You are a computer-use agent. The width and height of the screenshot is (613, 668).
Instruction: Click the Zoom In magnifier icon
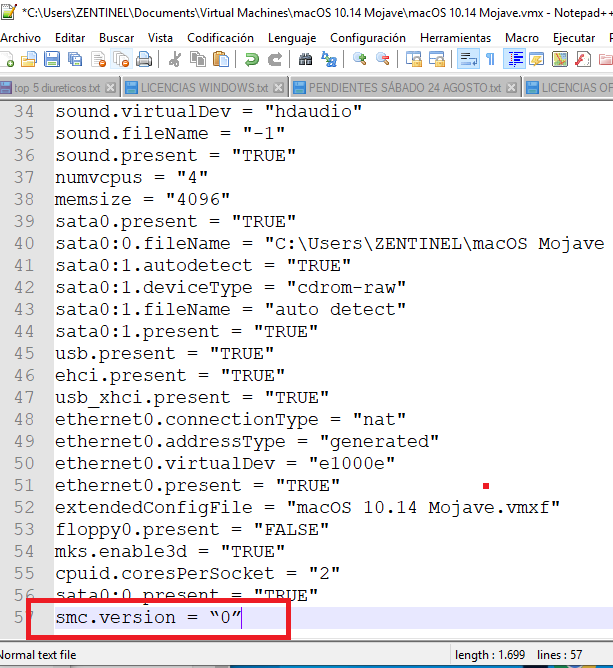pyautogui.click(x=360, y=60)
